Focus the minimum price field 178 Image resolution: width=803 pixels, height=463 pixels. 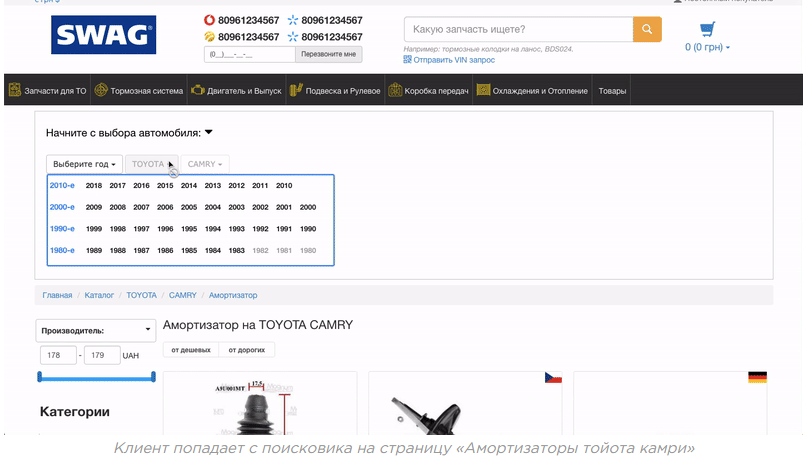[58, 355]
